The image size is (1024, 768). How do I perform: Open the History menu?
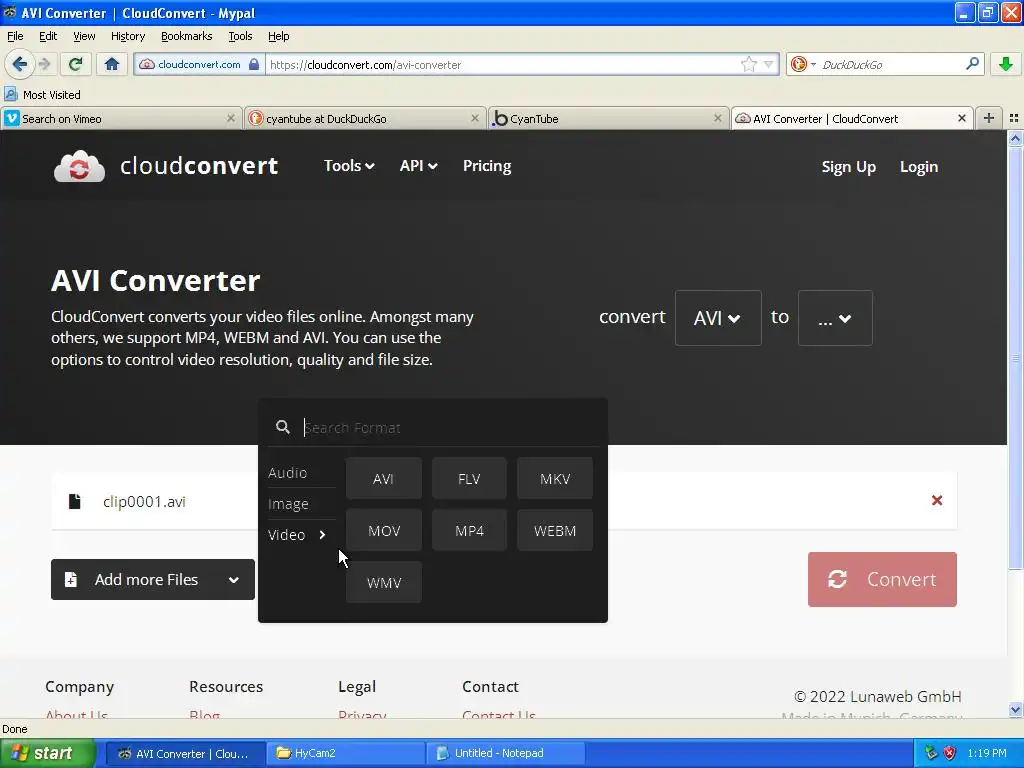coord(127,36)
